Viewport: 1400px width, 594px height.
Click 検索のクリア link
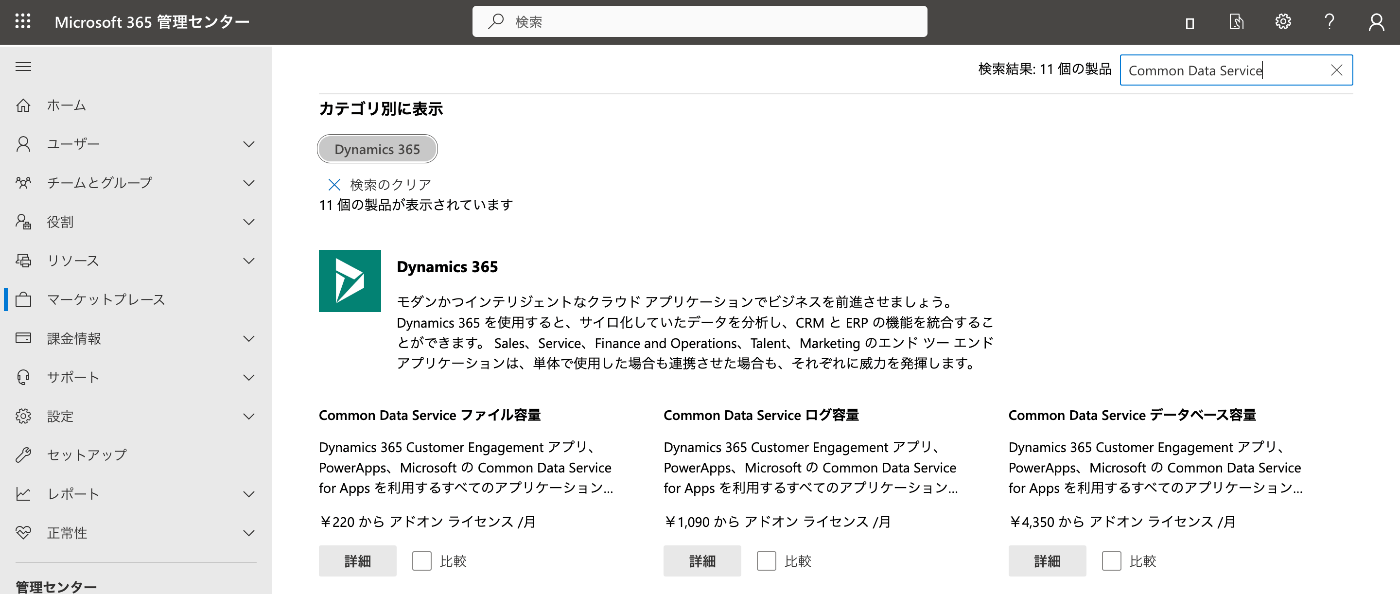click(391, 185)
